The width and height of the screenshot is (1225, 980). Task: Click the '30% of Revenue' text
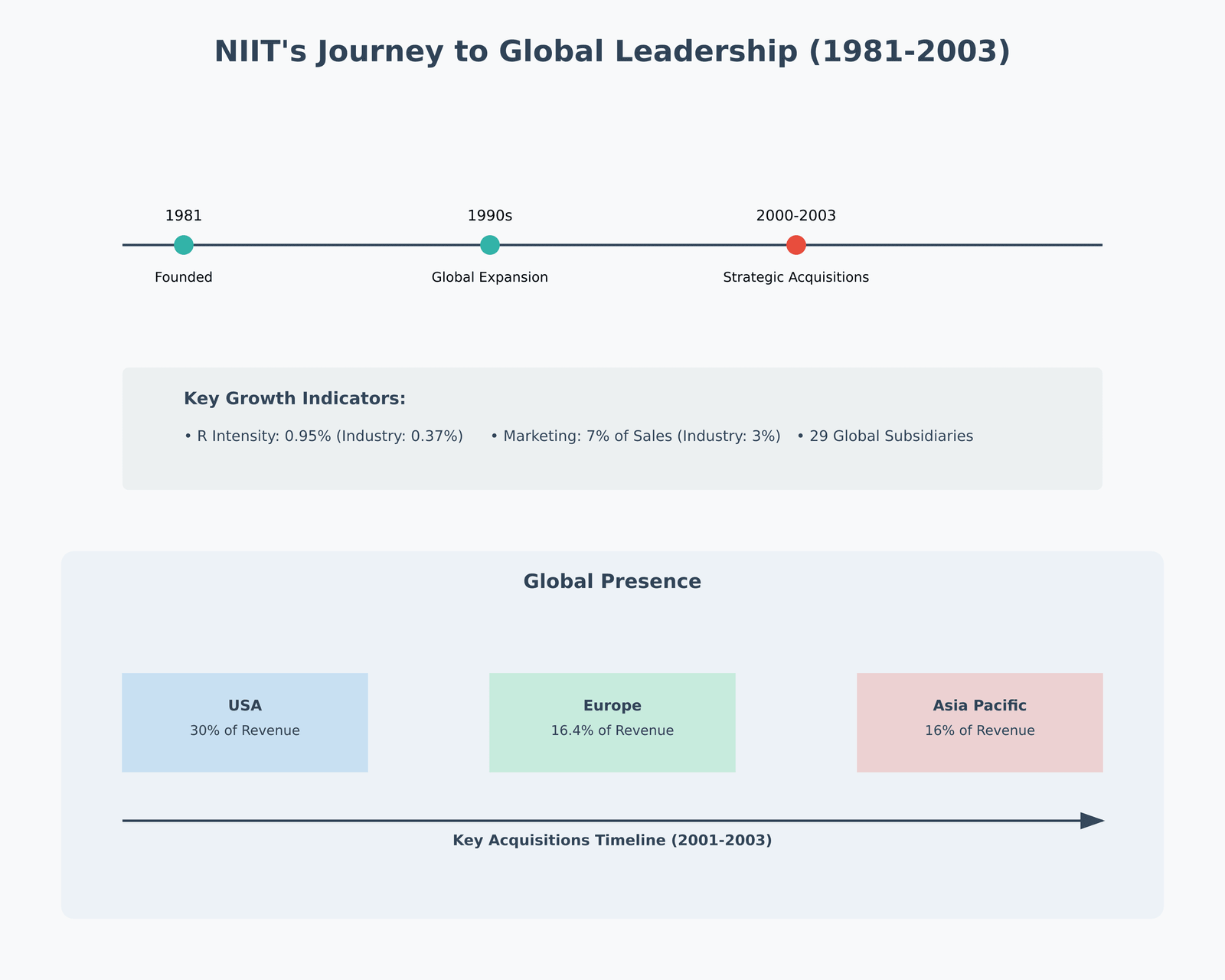pyautogui.click(x=245, y=730)
